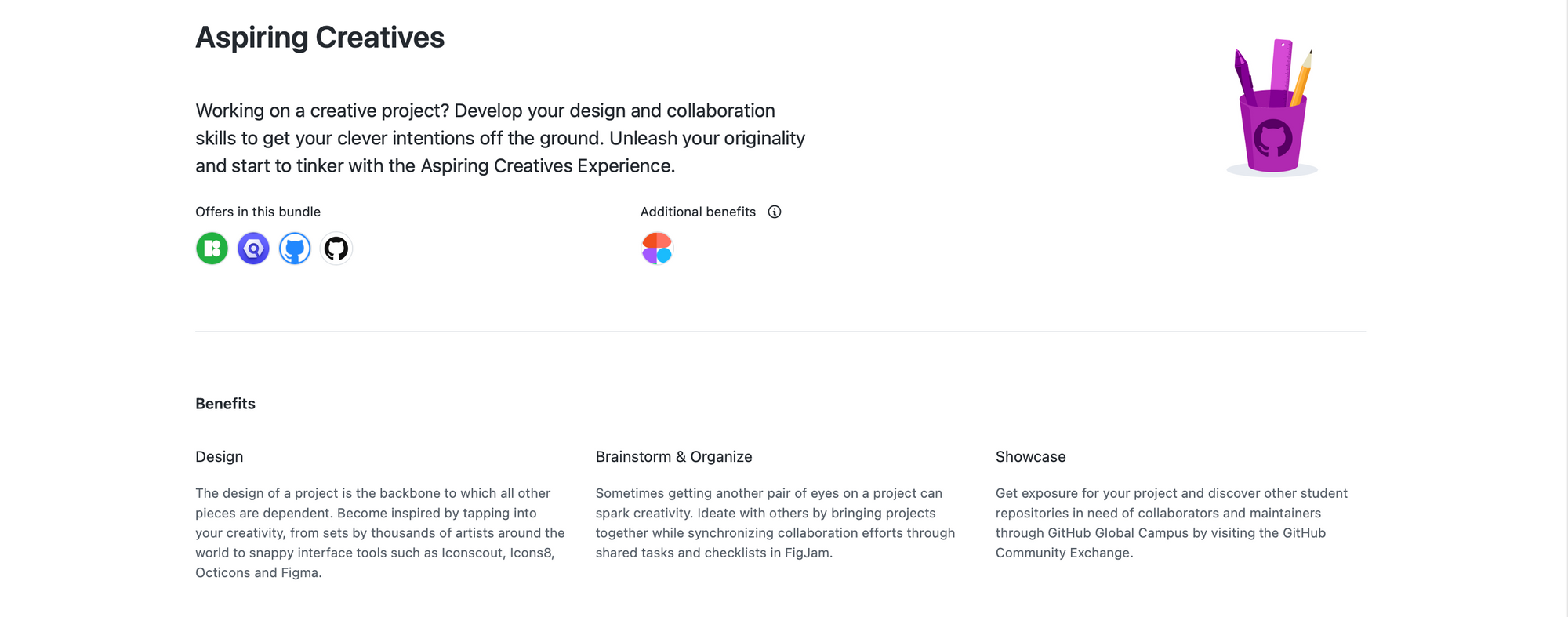Screen dimensions: 1568x617
Task: Click the Offers in this bundle label
Action: 258,212
